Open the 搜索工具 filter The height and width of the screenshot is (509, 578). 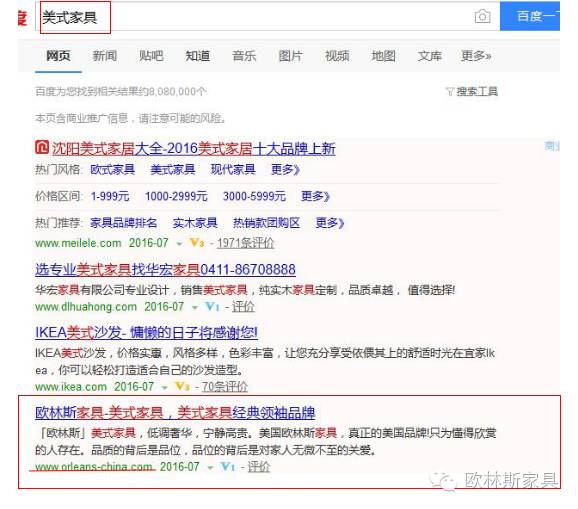point(472,91)
